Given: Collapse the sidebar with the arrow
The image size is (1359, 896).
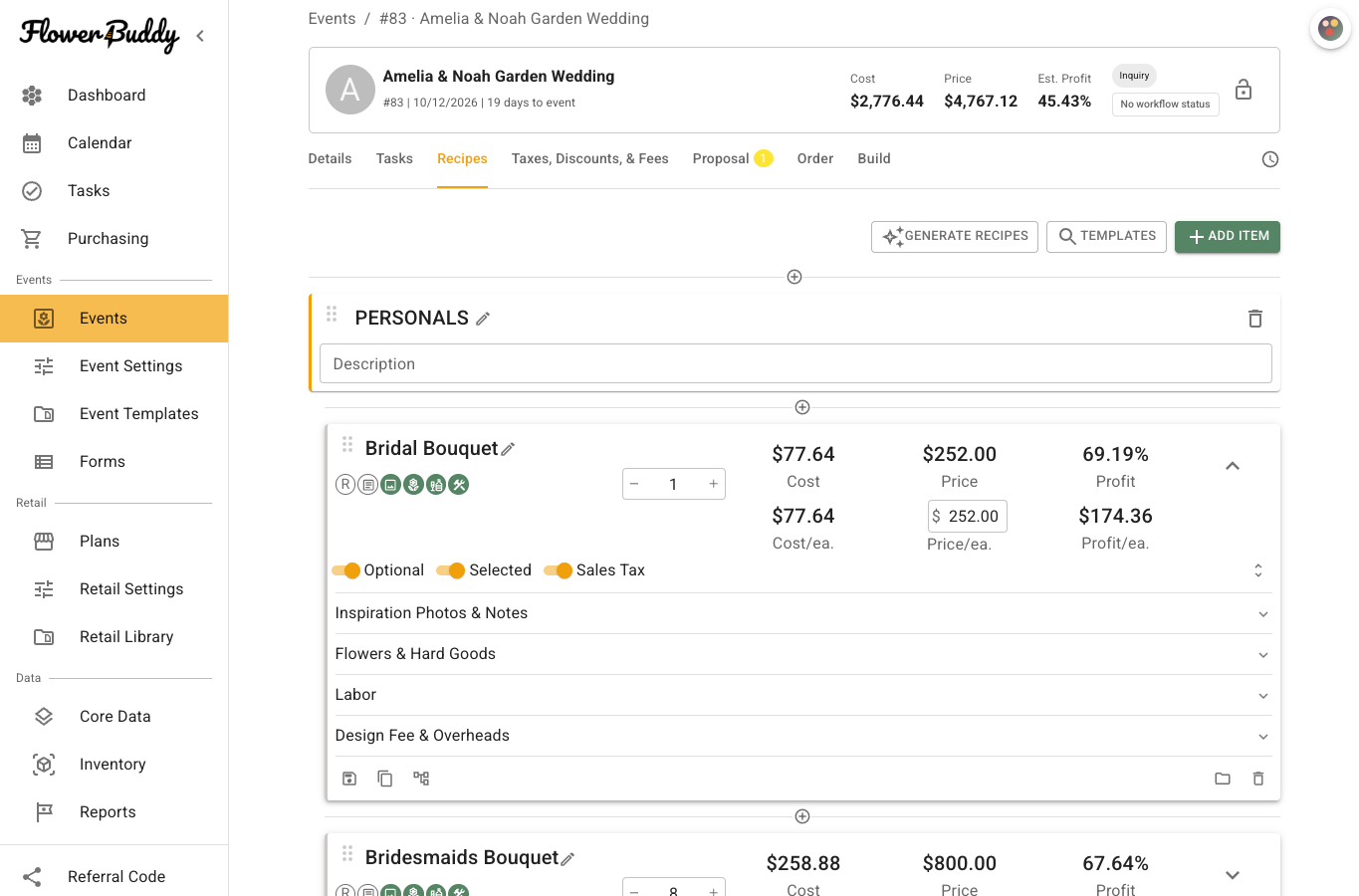Looking at the screenshot, I should pyautogui.click(x=200, y=36).
